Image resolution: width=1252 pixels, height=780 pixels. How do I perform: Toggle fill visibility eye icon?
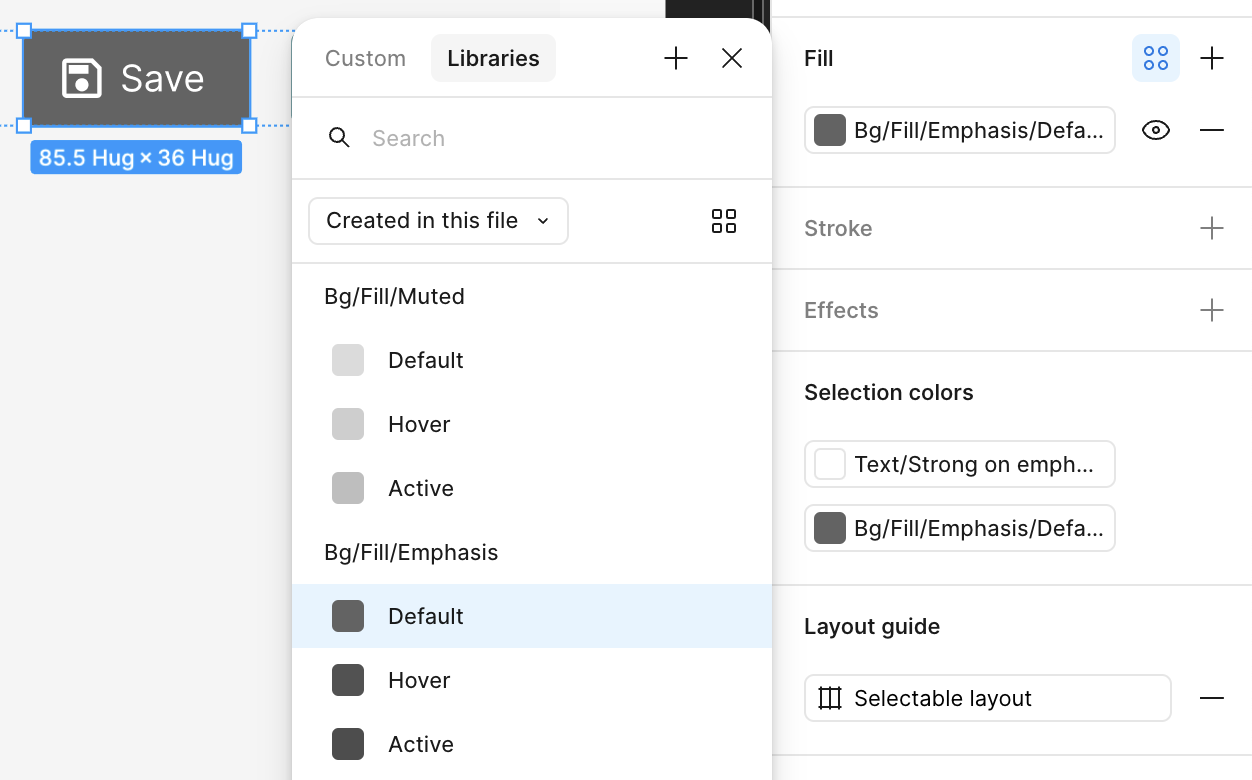(x=1156, y=131)
